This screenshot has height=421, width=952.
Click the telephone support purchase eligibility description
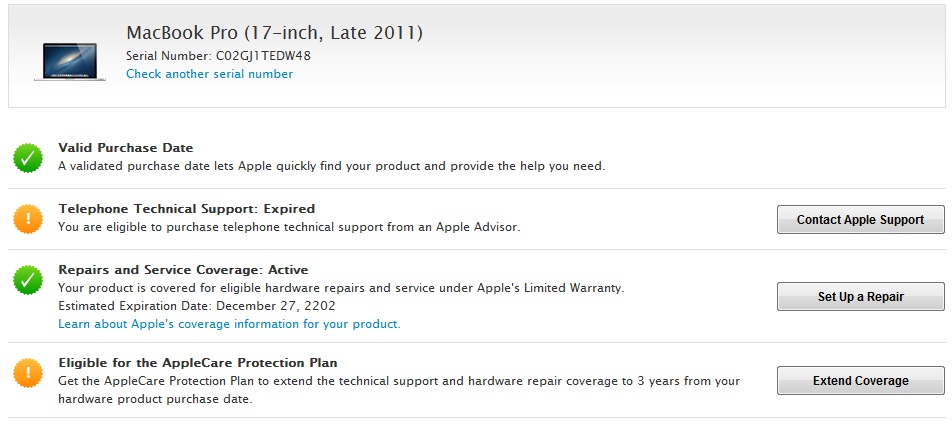coord(290,227)
